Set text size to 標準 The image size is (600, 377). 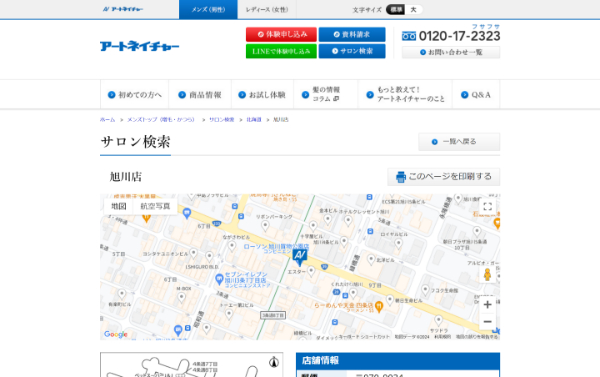tap(396, 10)
